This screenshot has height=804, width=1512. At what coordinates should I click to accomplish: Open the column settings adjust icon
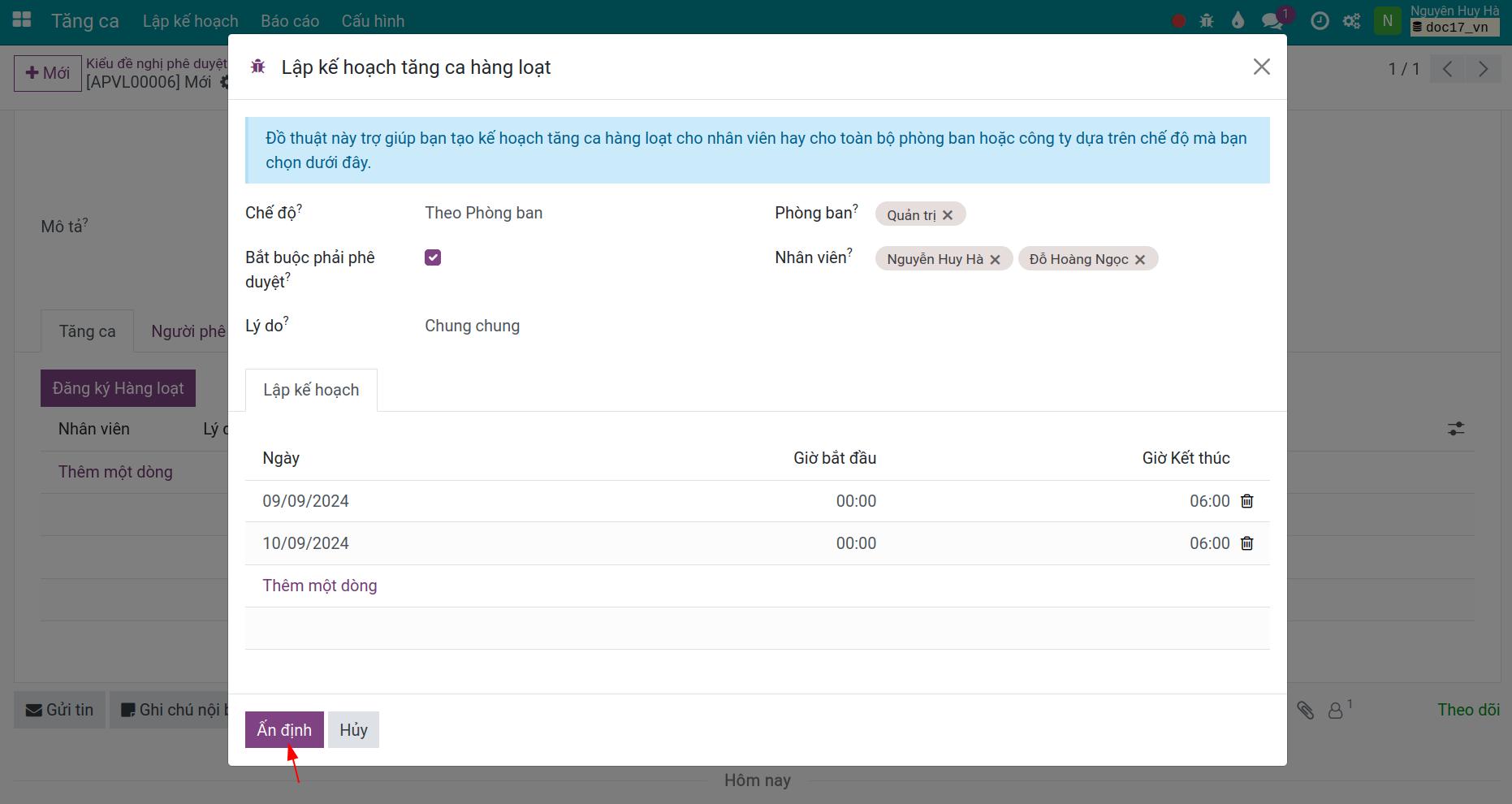tap(1456, 429)
